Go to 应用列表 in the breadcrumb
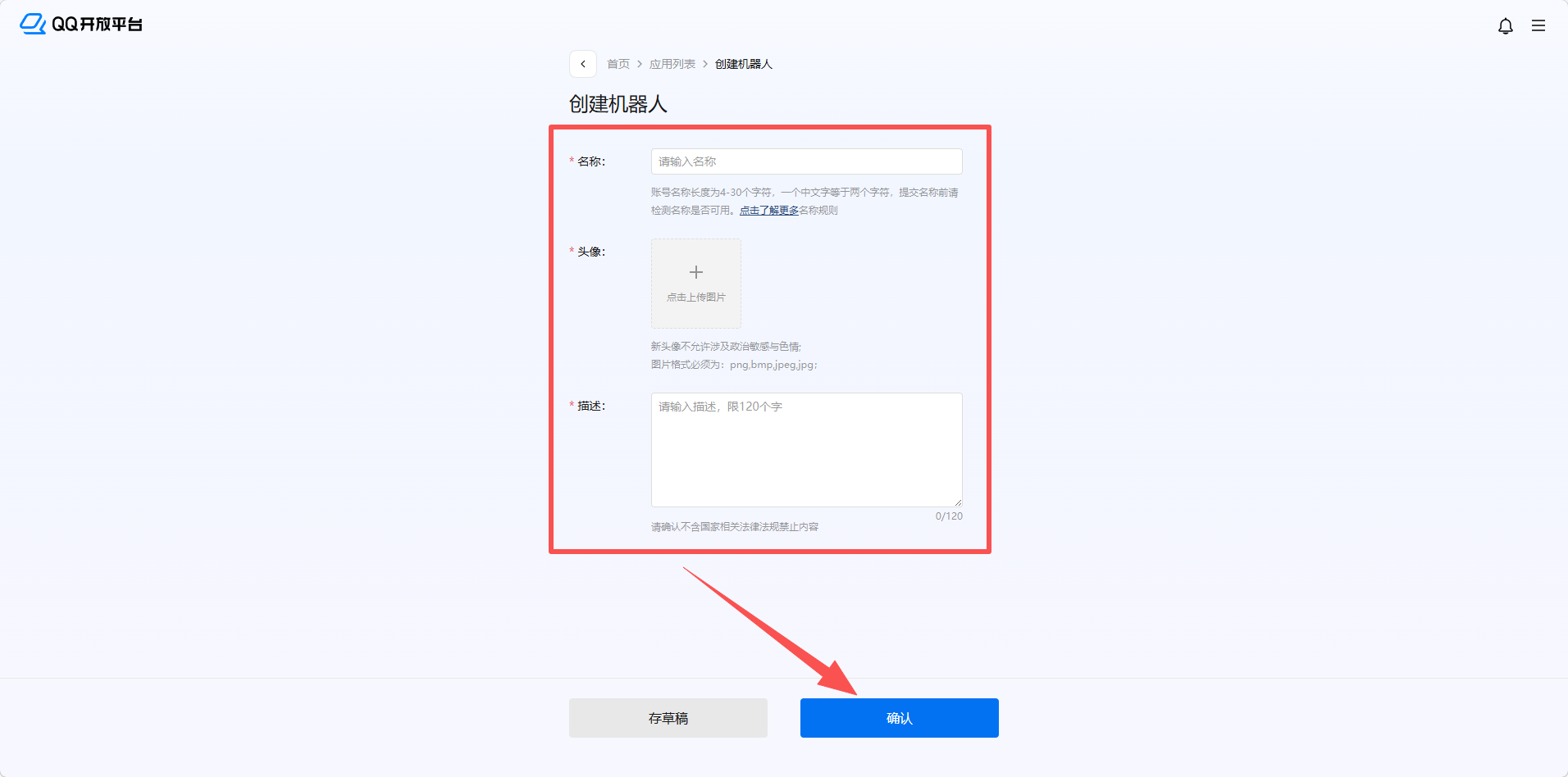The height and width of the screenshot is (777, 1568). 672,64
